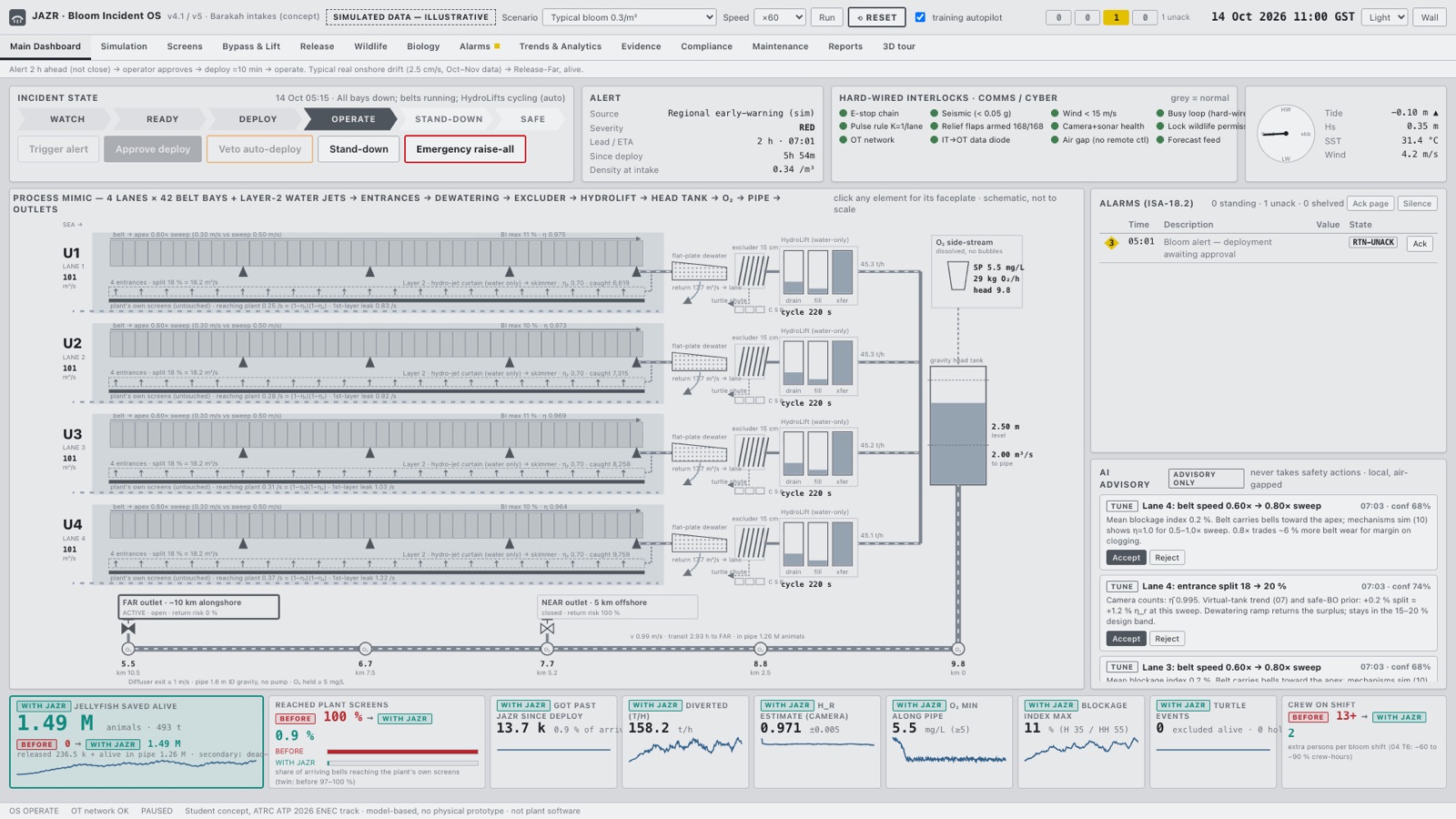Open the 3D tour tab
The image size is (1456, 819).
pyautogui.click(x=899, y=46)
